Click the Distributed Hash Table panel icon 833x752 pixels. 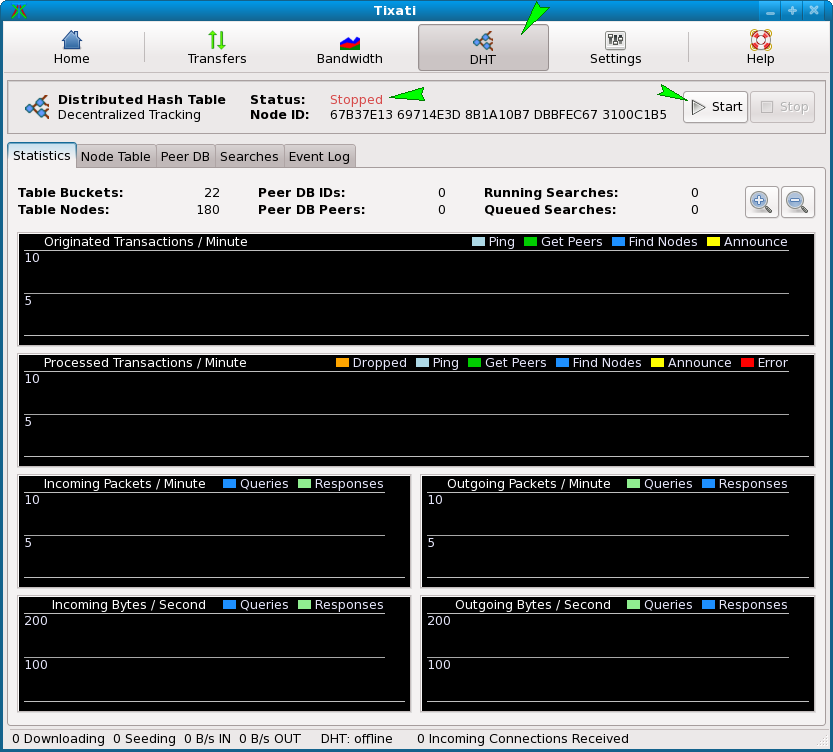pyautogui.click(x=37, y=107)
